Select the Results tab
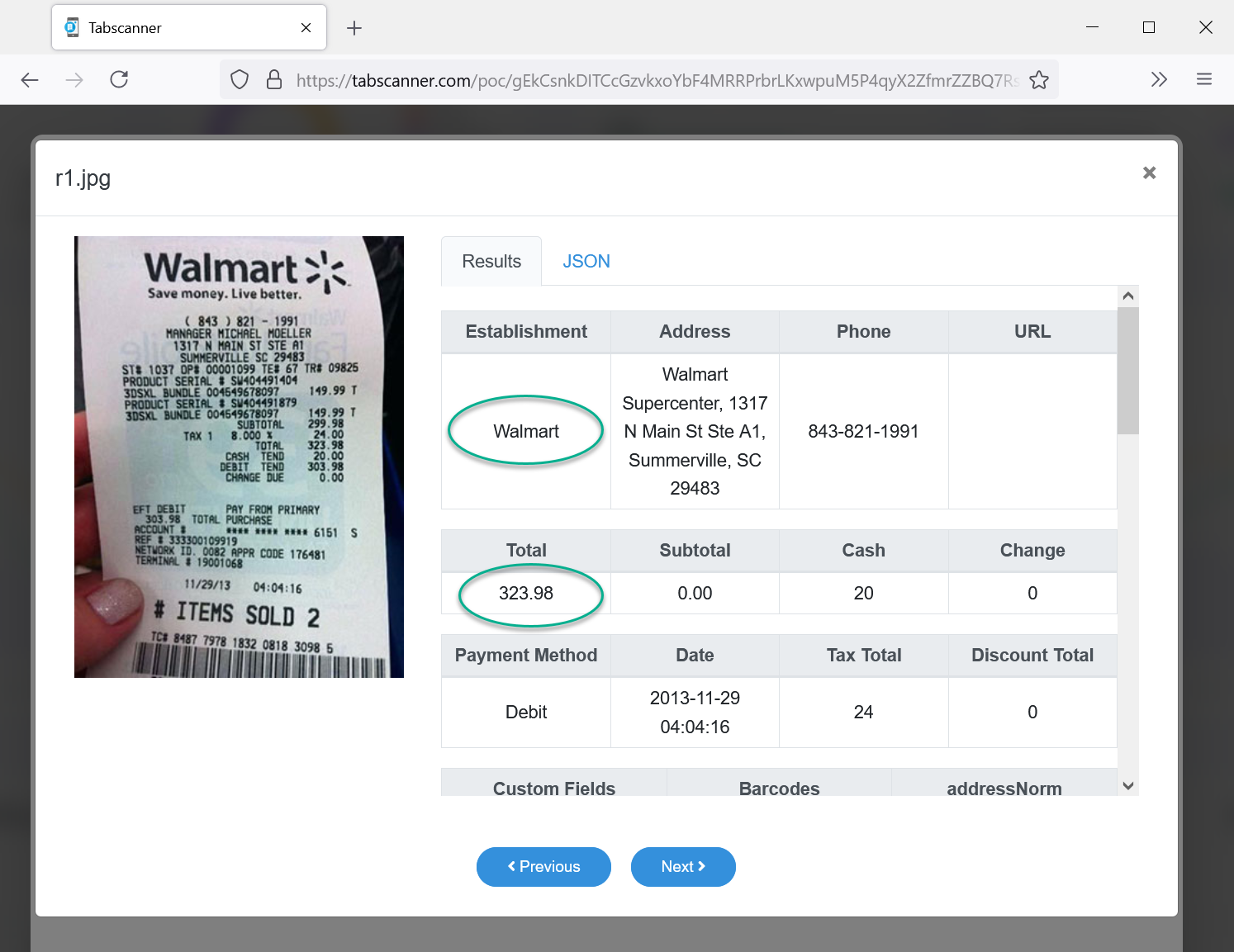1234x952 pixels. click(491, 262)
